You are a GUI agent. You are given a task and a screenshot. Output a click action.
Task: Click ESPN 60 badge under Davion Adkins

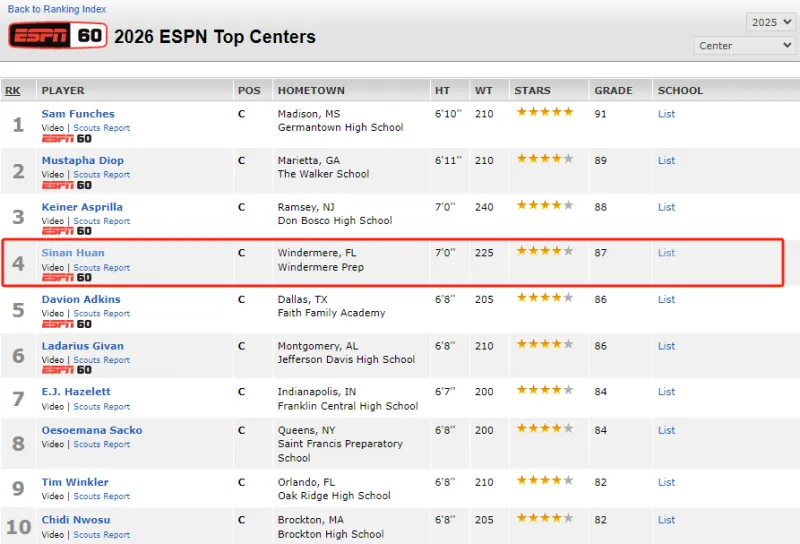[x=66, y=324]
